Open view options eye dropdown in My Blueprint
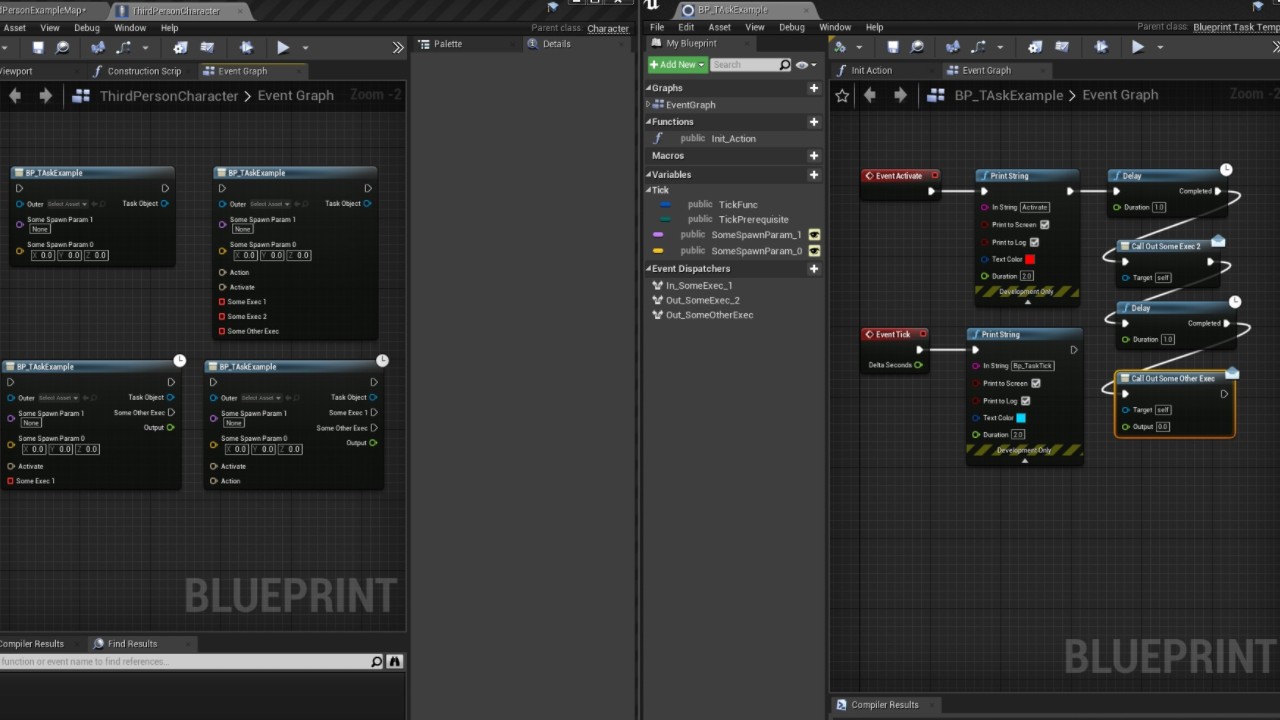Image resolution: width=1280 pixels, height=720 pixels. point(805,65)
